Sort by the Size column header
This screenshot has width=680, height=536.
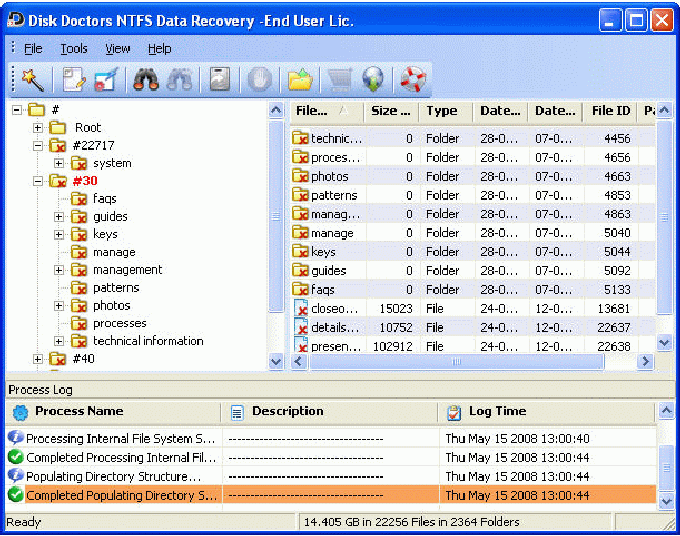coord(392,111)
